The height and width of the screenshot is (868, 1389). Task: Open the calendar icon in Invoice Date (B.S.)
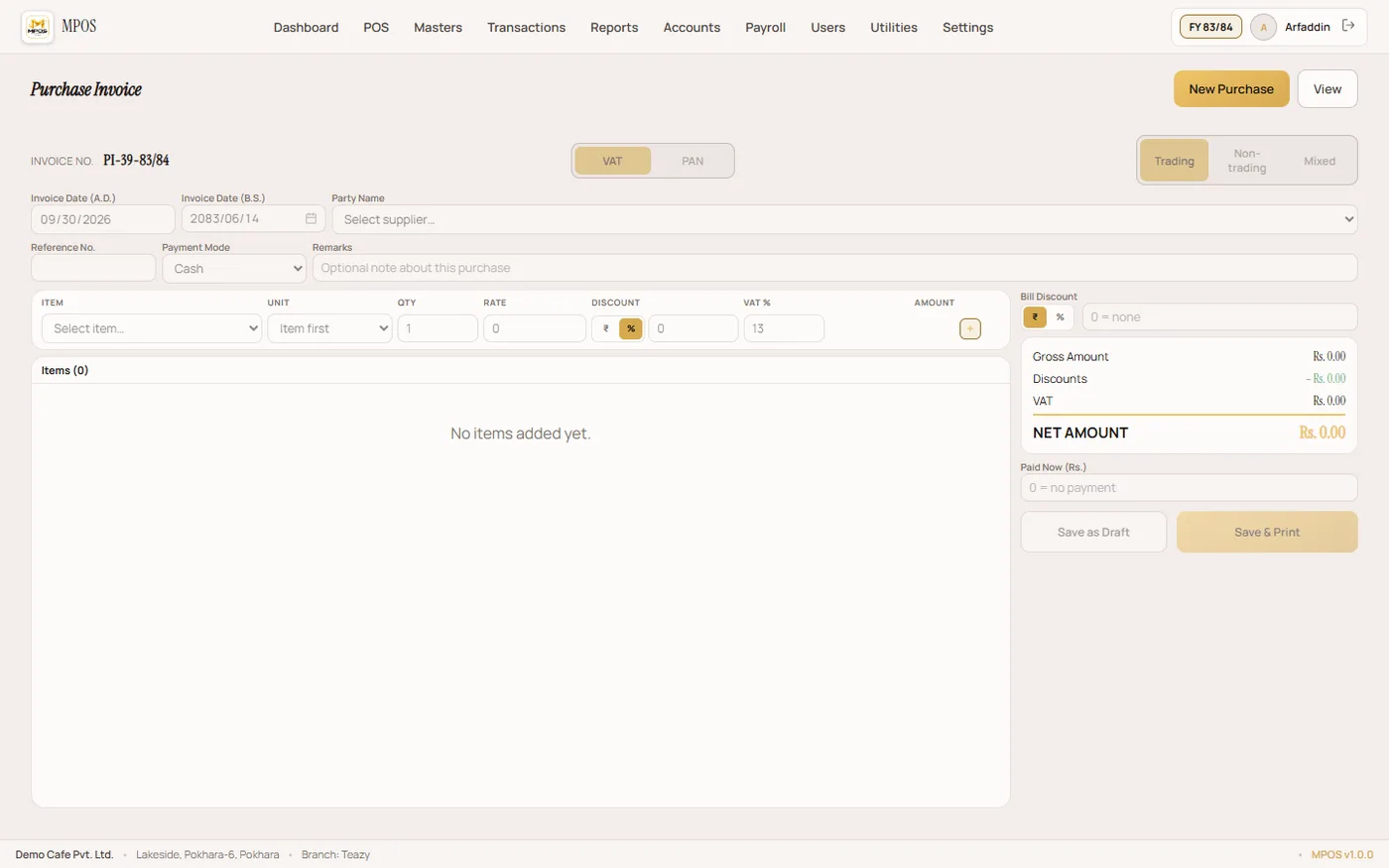pyautogui.click(x=311, y=218)
